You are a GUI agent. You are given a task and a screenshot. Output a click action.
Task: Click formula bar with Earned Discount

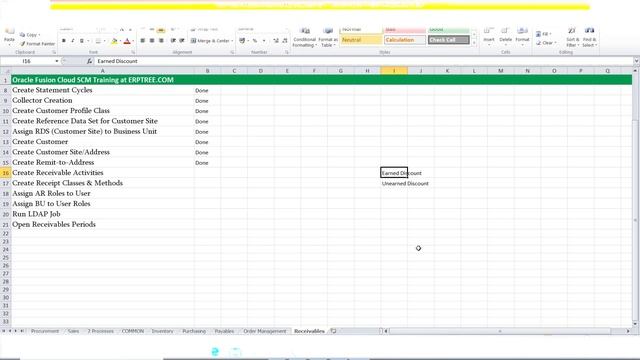pos(363,61)
